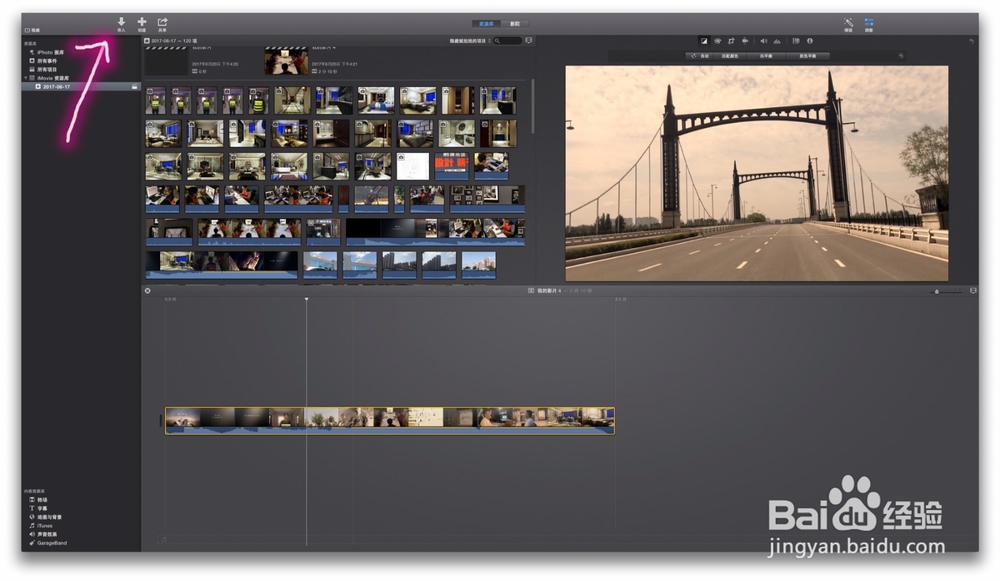
Task: Click the browser search field
Action: [508, 41]
